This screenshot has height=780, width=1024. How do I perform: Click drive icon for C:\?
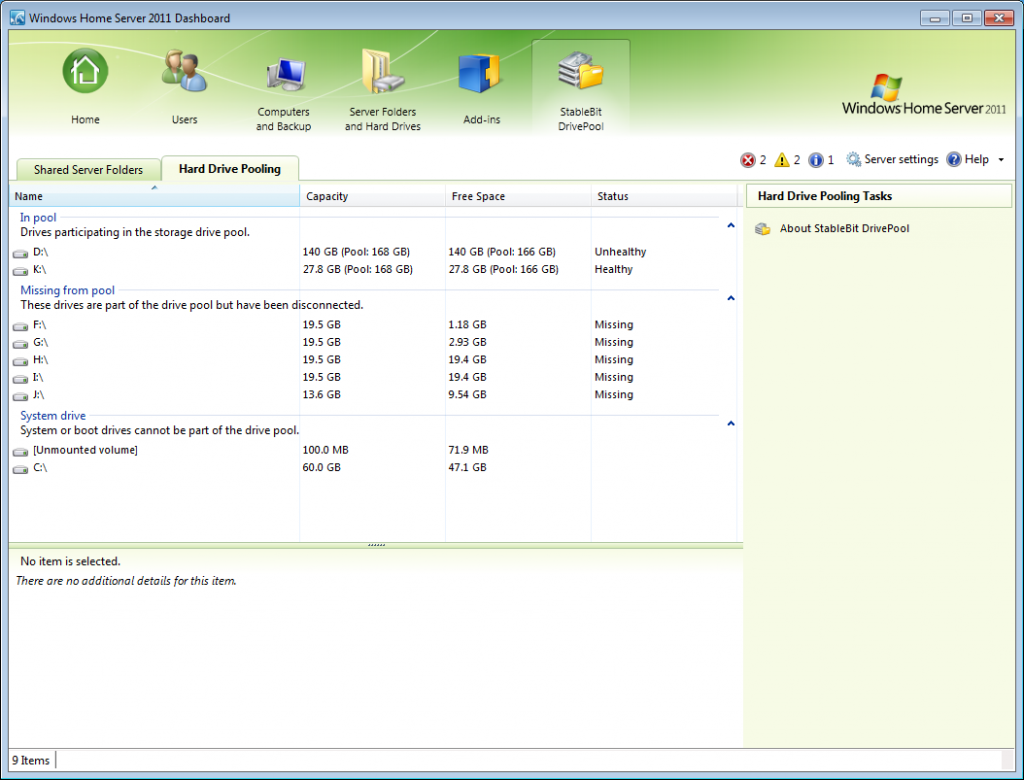(20, 468)
